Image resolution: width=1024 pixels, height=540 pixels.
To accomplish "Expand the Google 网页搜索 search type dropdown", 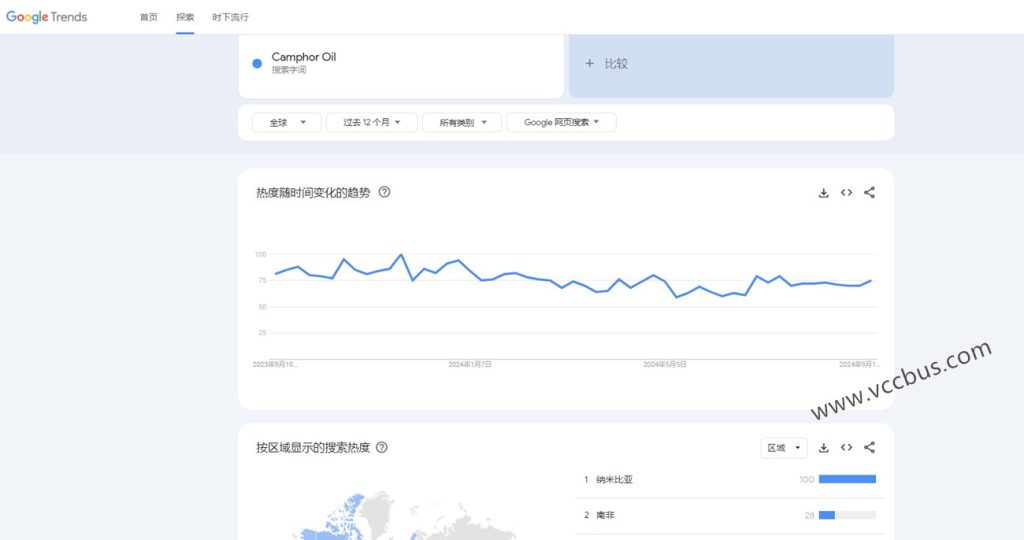I will pos(561,122).
